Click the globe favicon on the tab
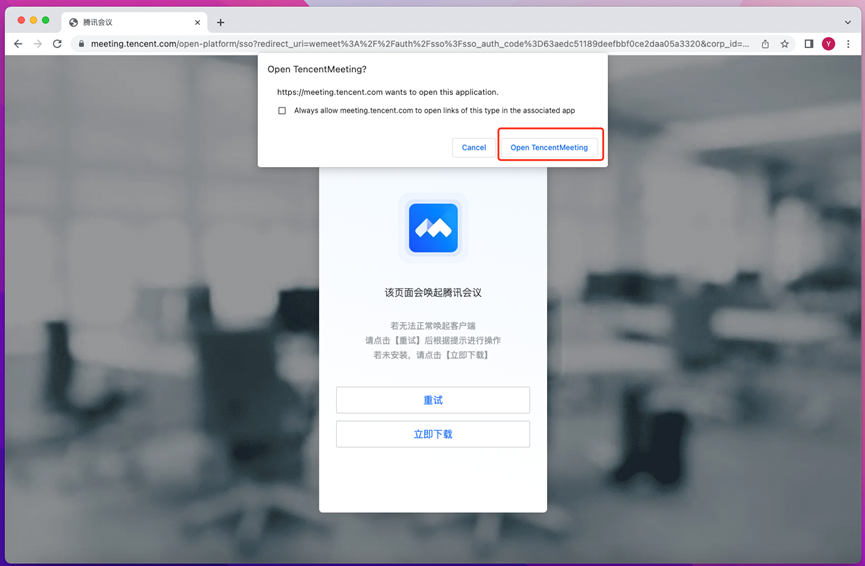 [73, 22]
